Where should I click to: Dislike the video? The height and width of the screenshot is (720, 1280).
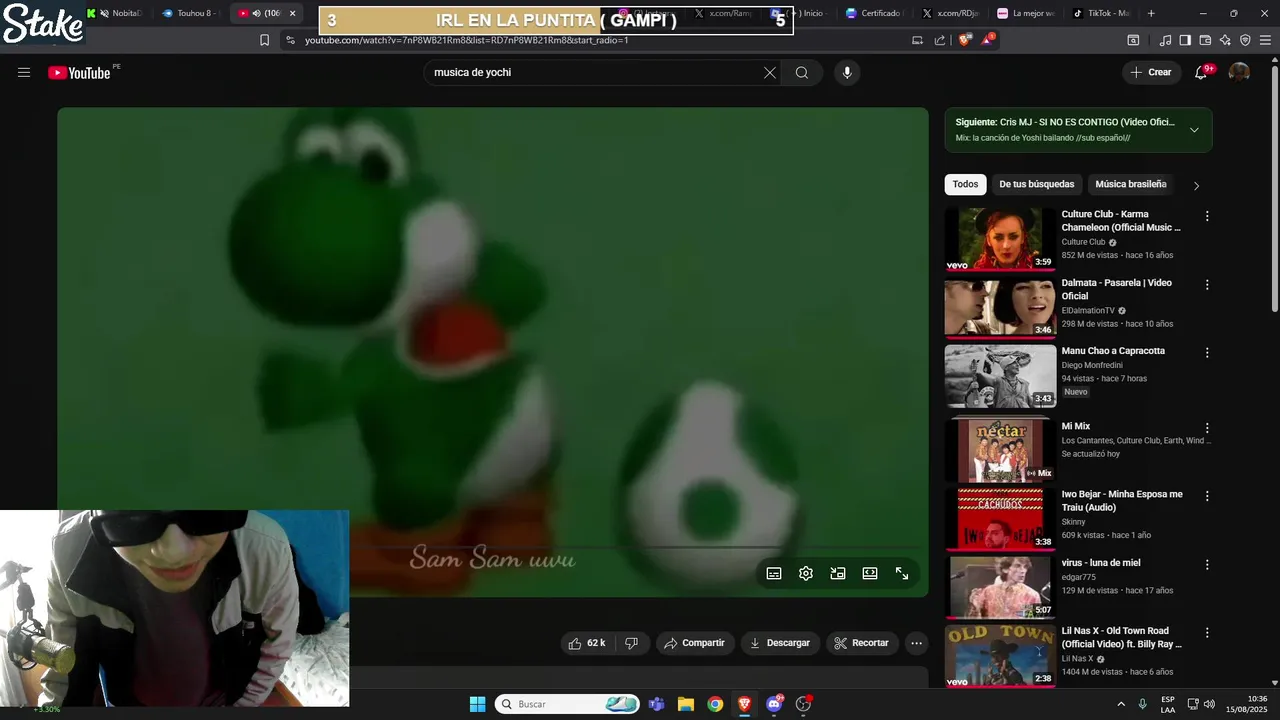(x=631, y=643)
